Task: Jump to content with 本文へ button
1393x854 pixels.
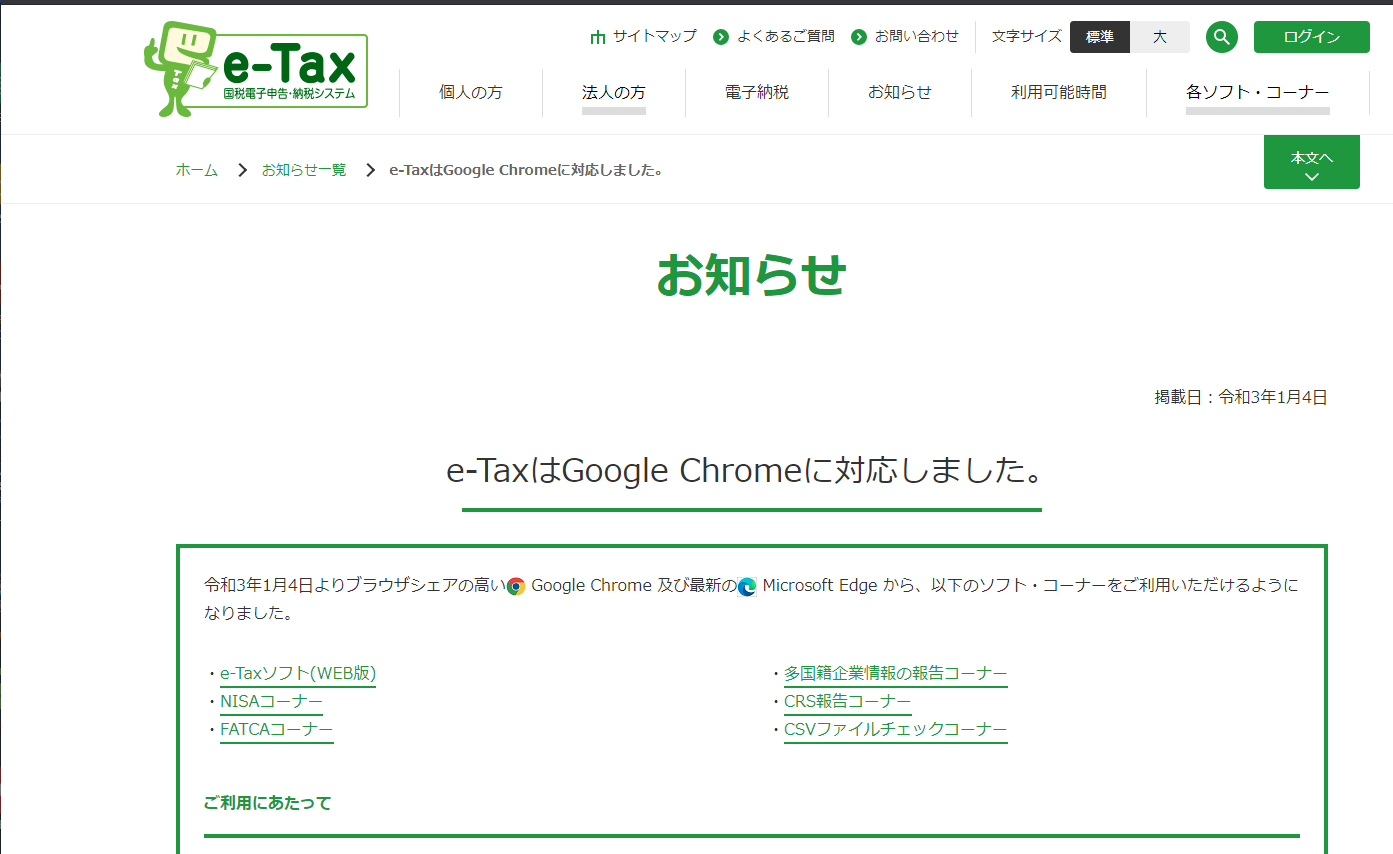Action: pos(1312,162)
